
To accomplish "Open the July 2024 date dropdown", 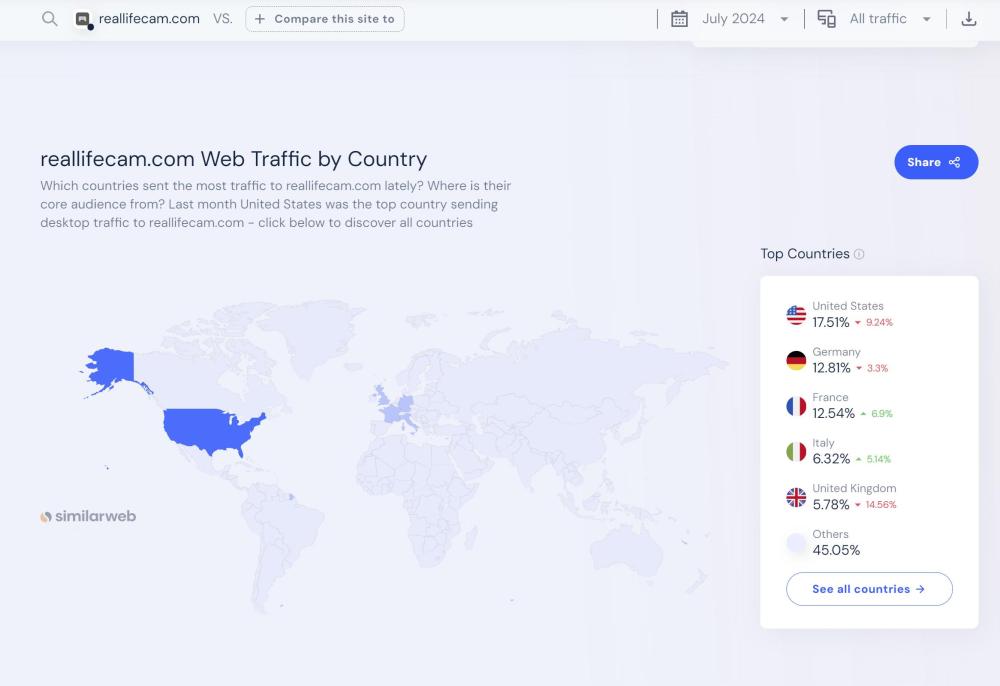I will (745, 19).
